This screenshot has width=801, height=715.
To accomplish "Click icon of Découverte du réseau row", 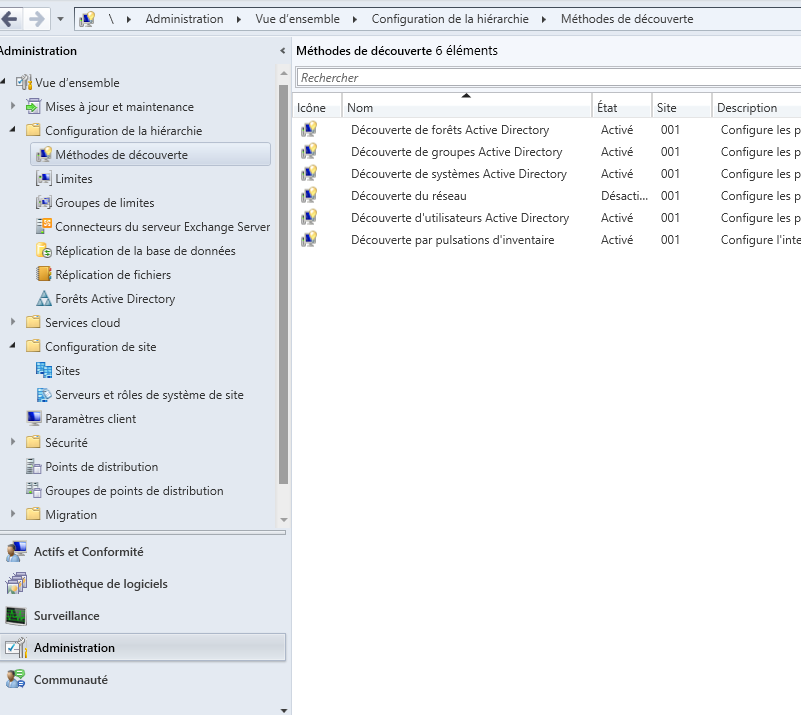I will pyautogui.click(x=310, y=196).
